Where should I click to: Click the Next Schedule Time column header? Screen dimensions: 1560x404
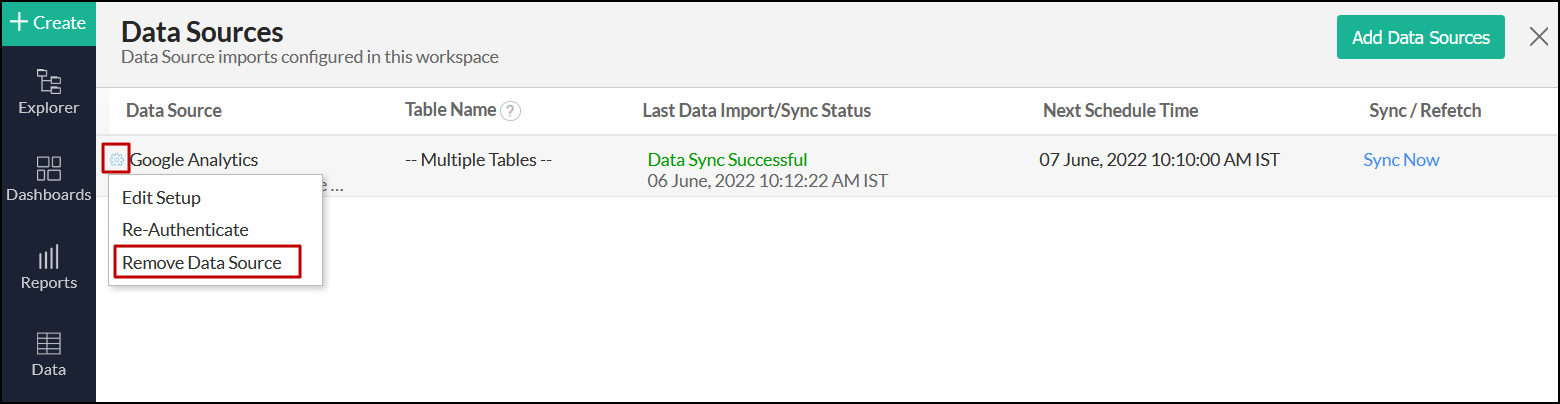[x=1120, y=111]
